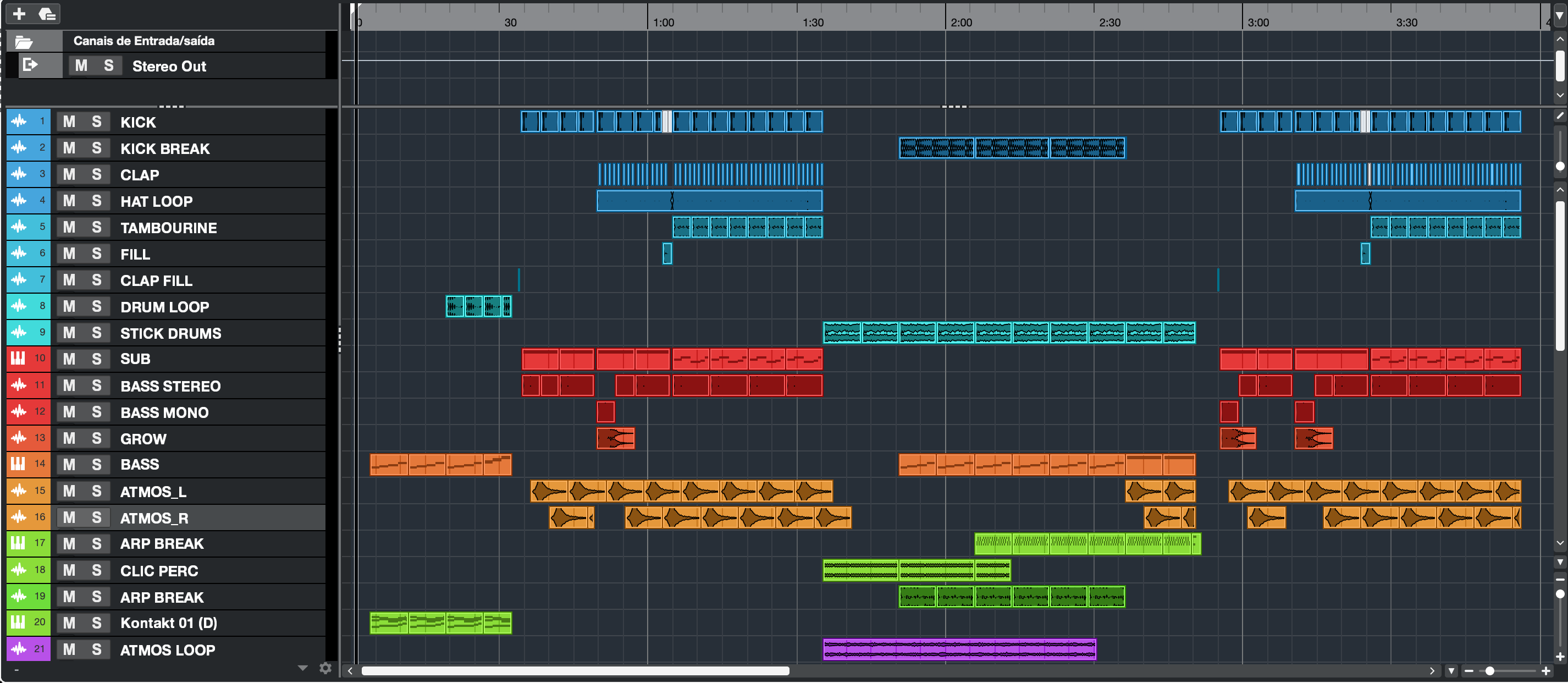Click the pencil edit icon right of the KICK lane

pyautogui.click(x=1559, y=115)
